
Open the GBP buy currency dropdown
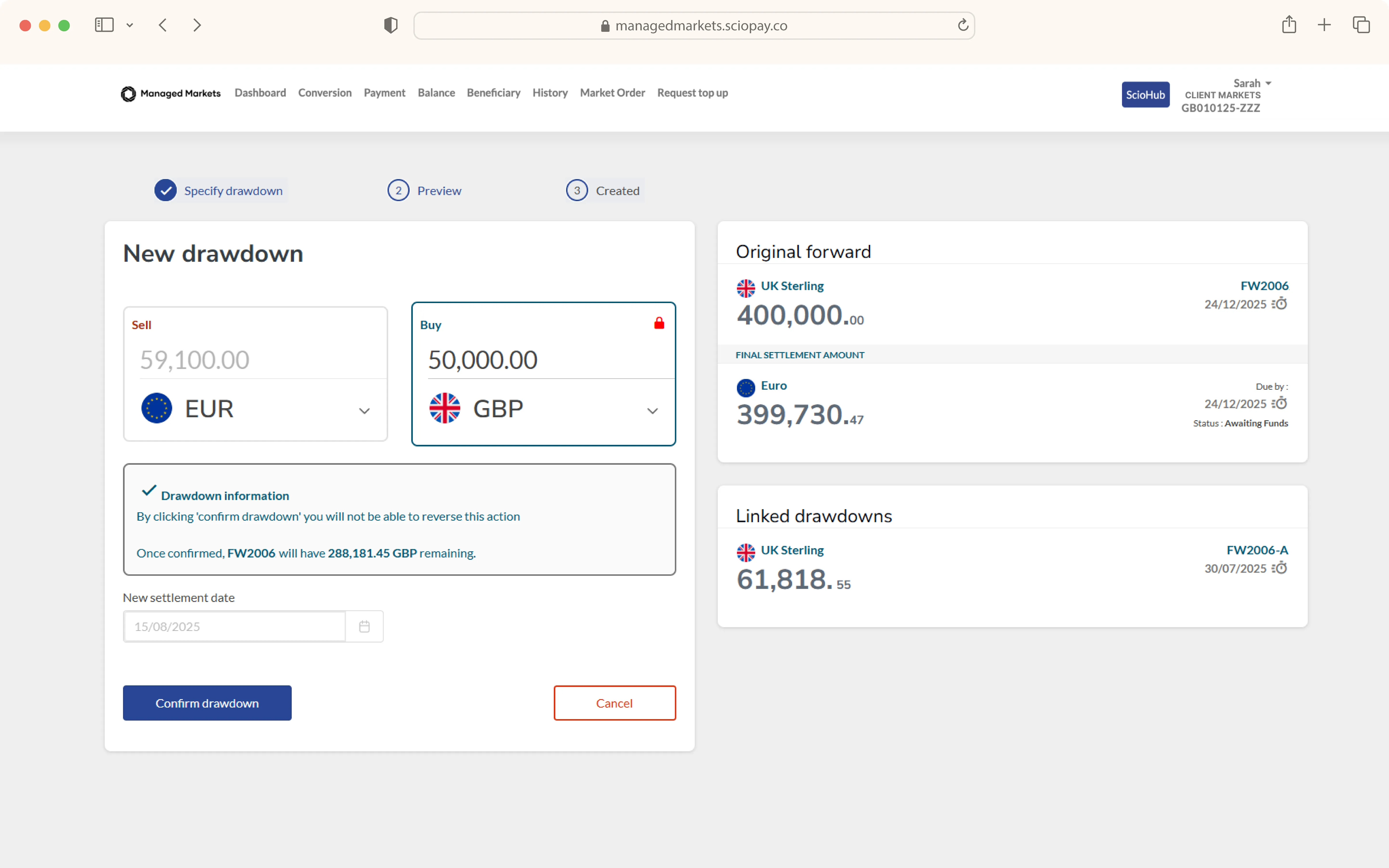(652, 411)
